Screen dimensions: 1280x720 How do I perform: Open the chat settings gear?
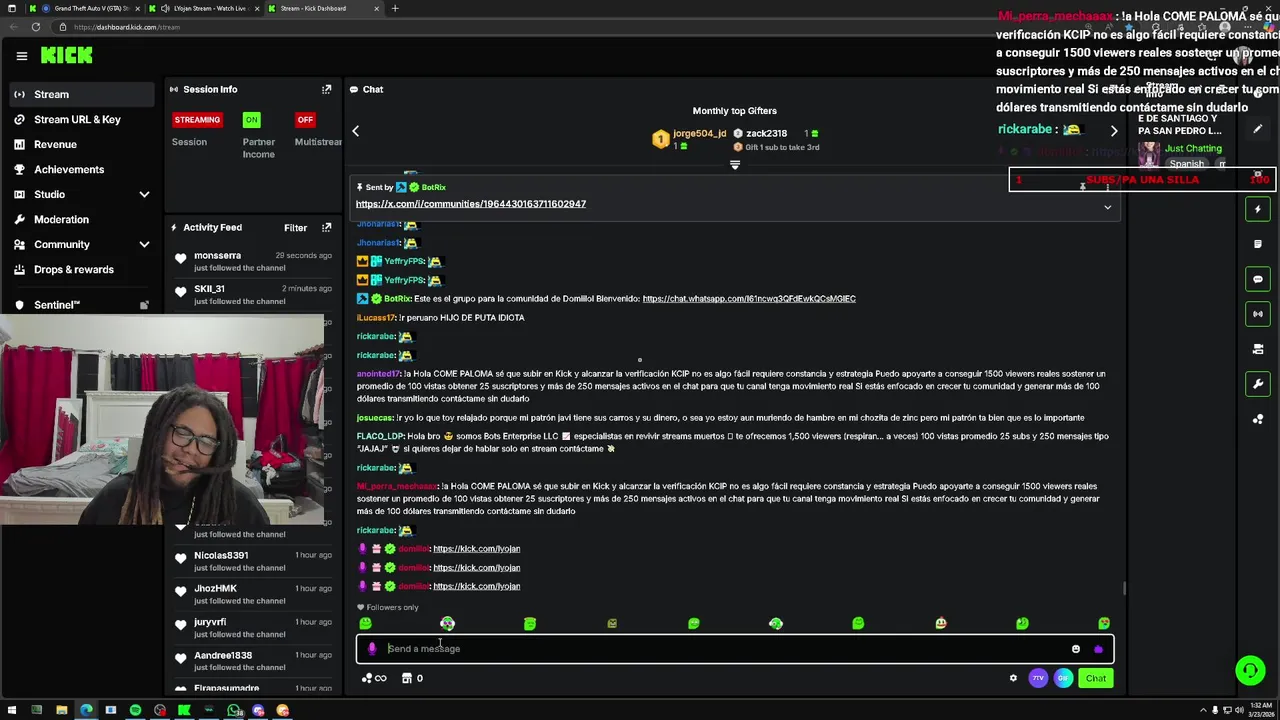[x=1013, y=678]
